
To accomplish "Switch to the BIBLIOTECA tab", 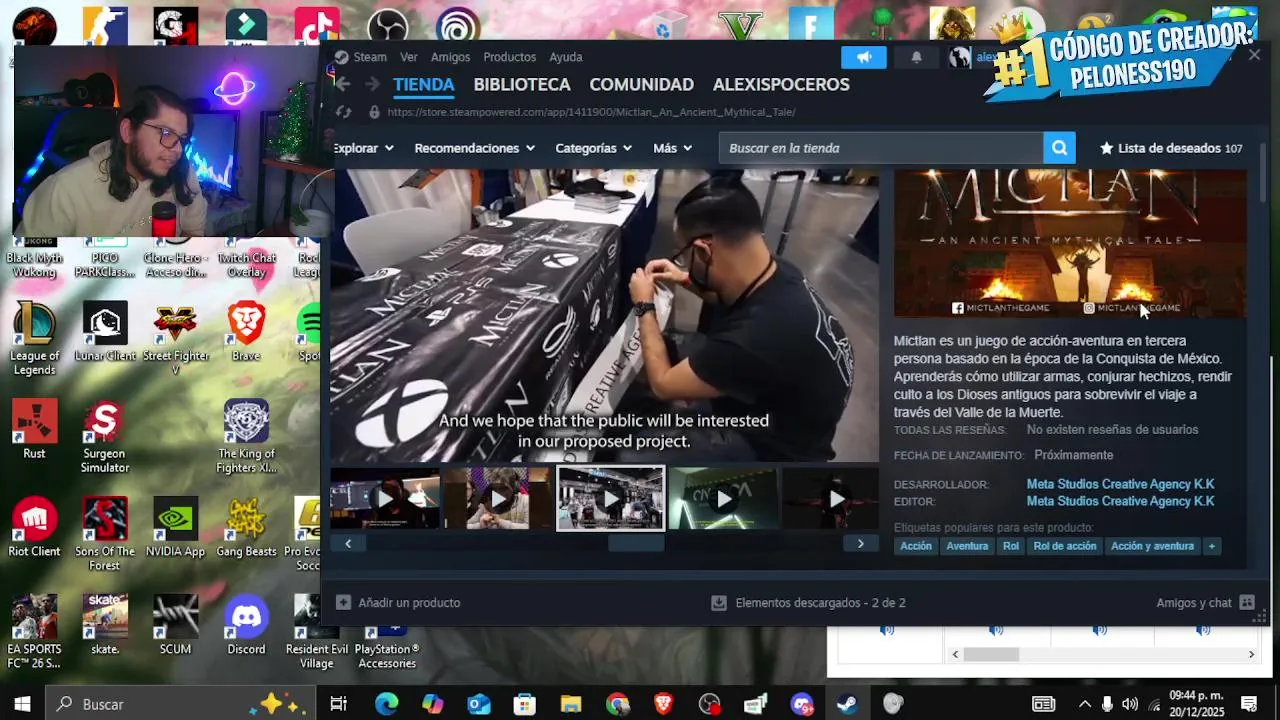I will click(x=522, y=85).
